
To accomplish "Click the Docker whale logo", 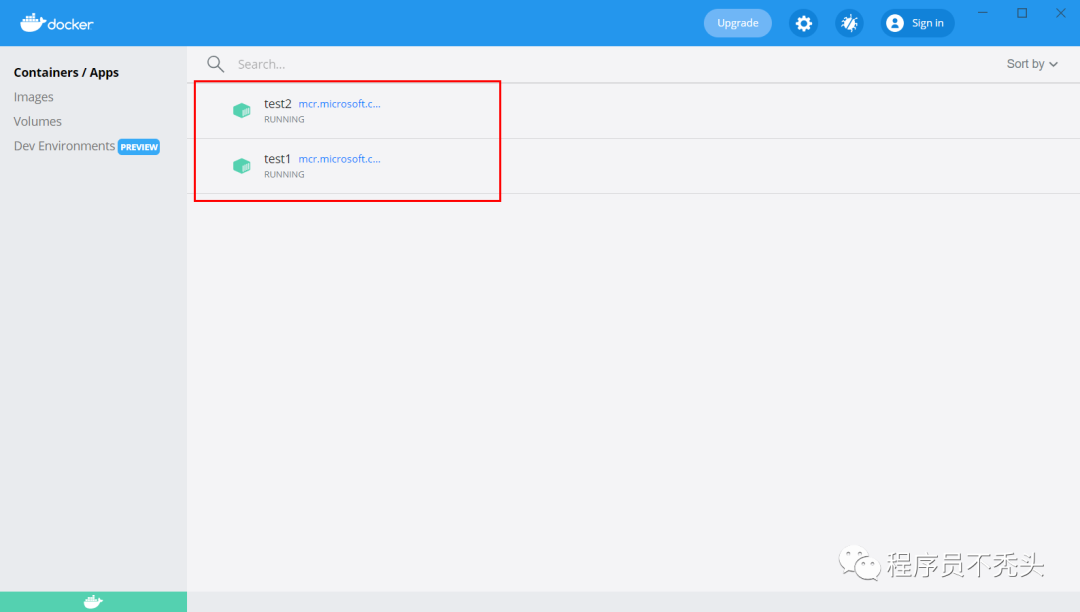I will (x=56, y=23).
